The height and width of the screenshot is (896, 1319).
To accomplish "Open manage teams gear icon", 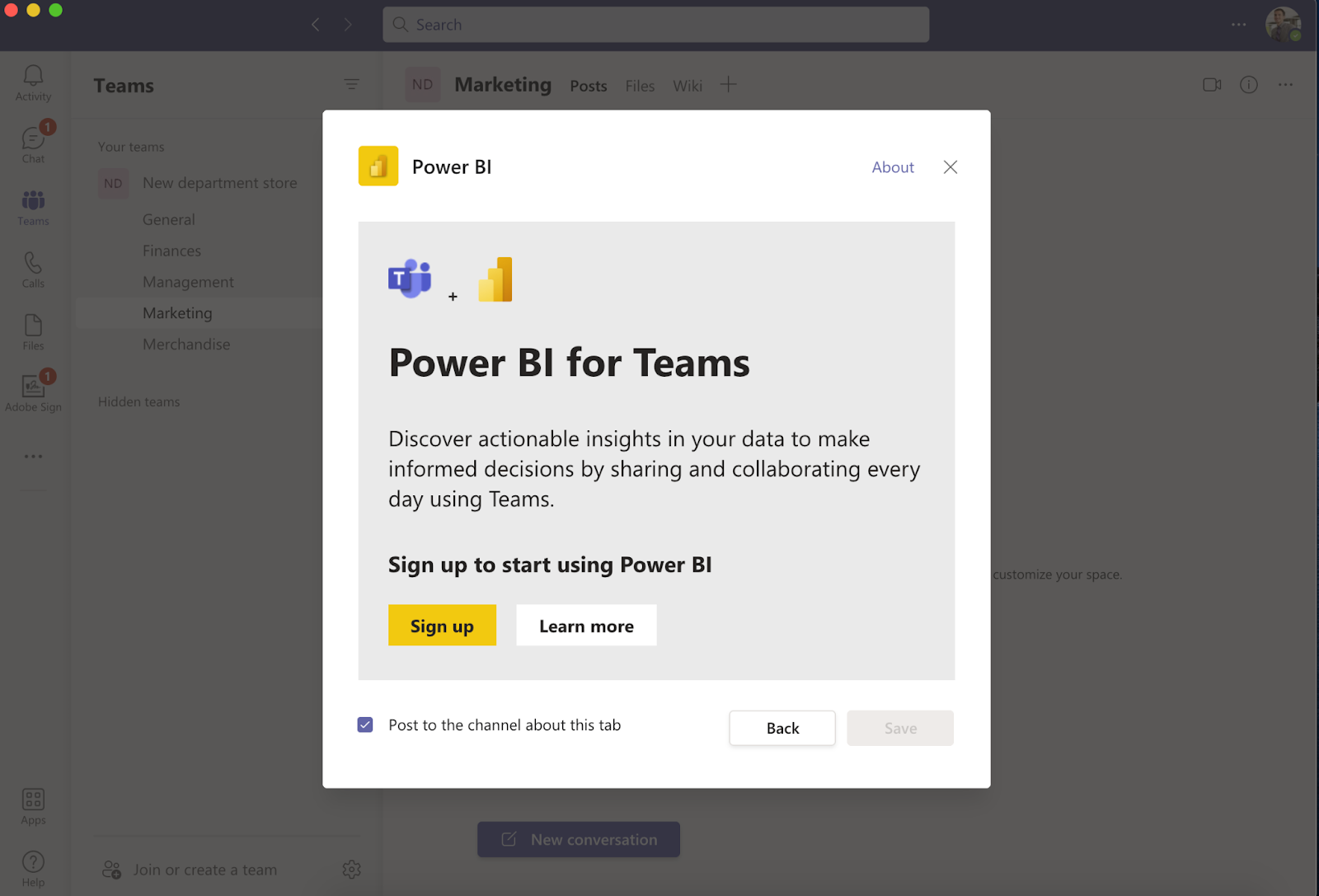I will pyautogui.click(x=351, y=869).
